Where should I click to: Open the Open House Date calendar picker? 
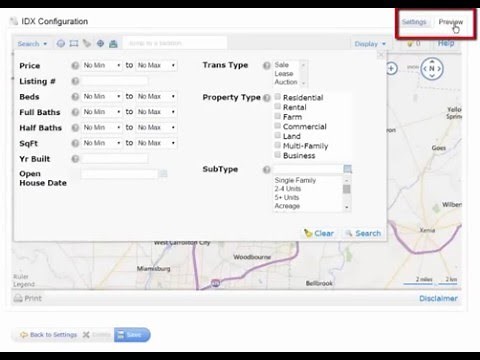coord(163,174)
